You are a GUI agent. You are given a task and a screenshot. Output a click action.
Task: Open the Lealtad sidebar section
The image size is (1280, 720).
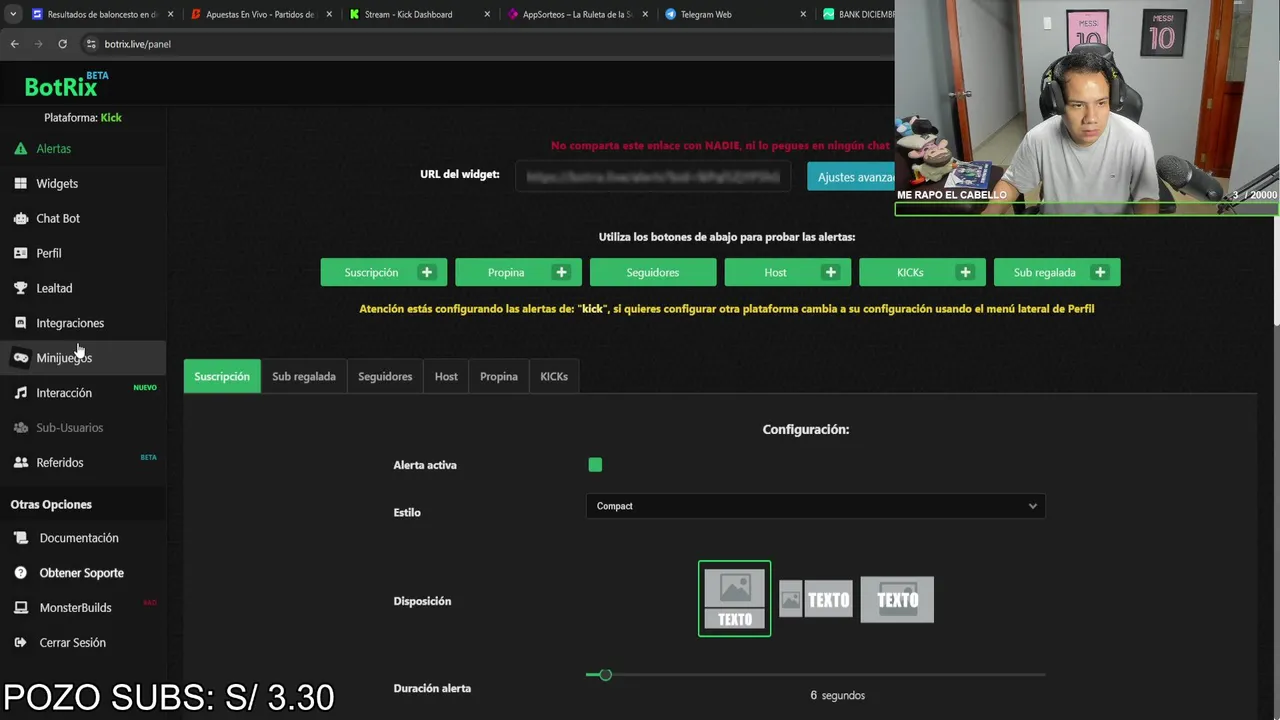[x=83, y=288]
